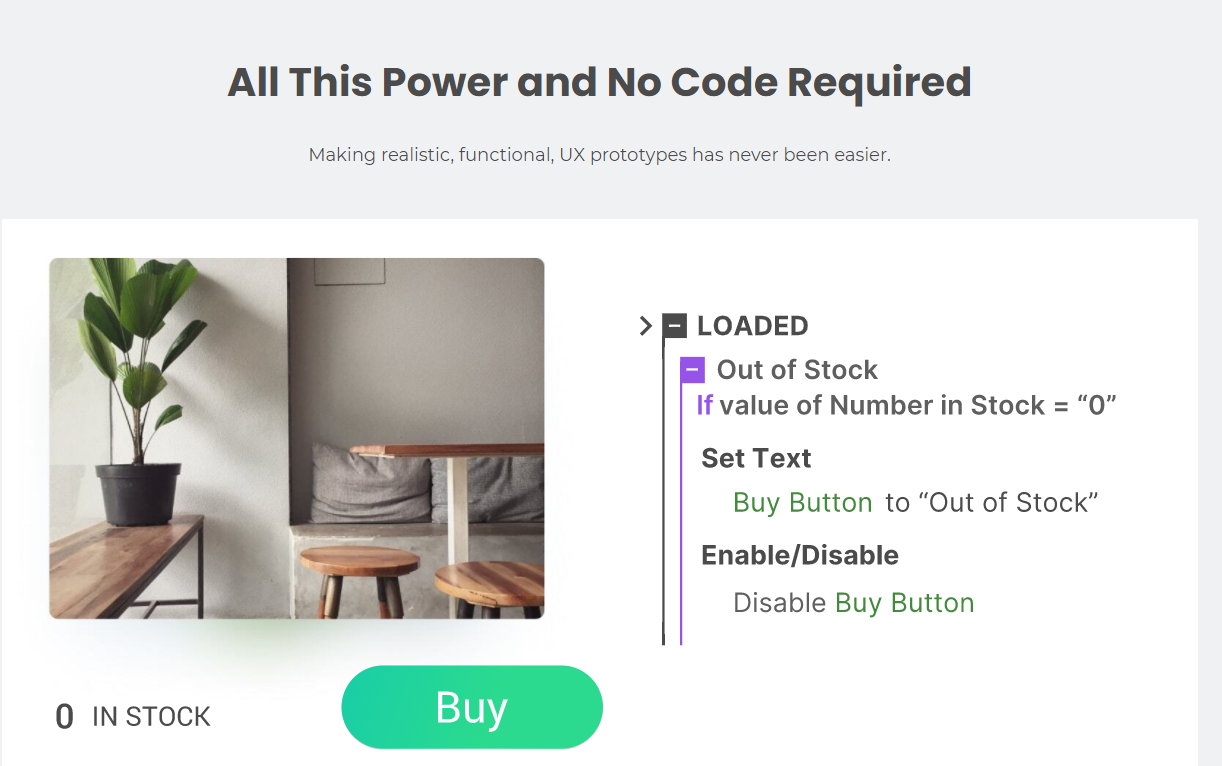The width and height of the screenshot is (1222, 766).
Task: Click the stock count number beside IN STOCK
Action: coord(65,717)
